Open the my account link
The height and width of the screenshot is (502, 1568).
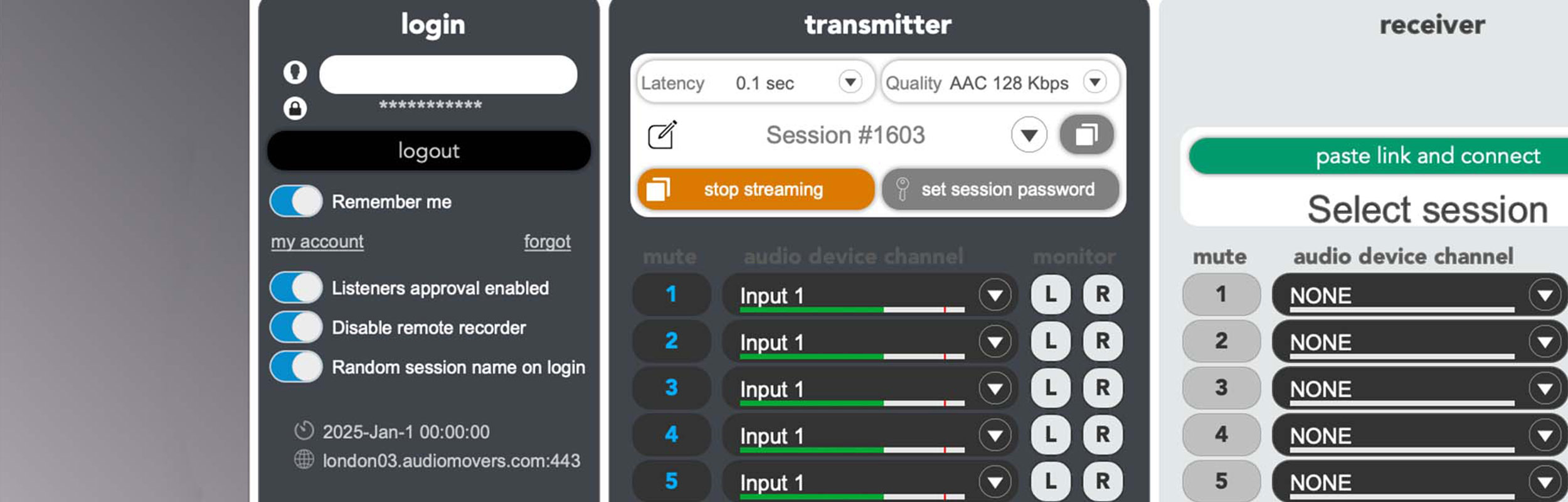(x=317, y=242)
